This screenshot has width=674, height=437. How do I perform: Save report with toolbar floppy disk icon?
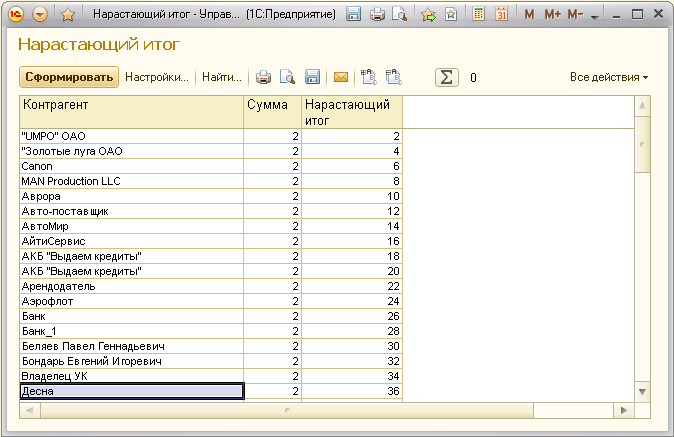pos(312,77)
